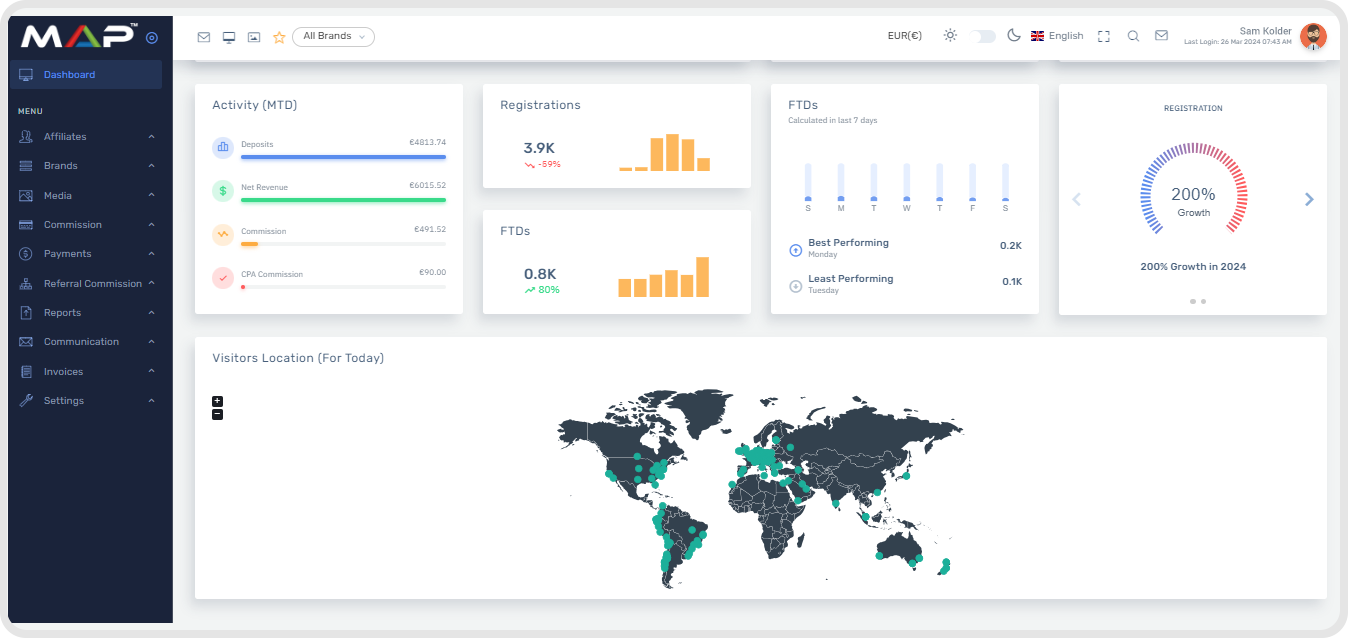Open the Payments menu item
This screenshot has width=1348, height=638.
click(x=67, y=254)
